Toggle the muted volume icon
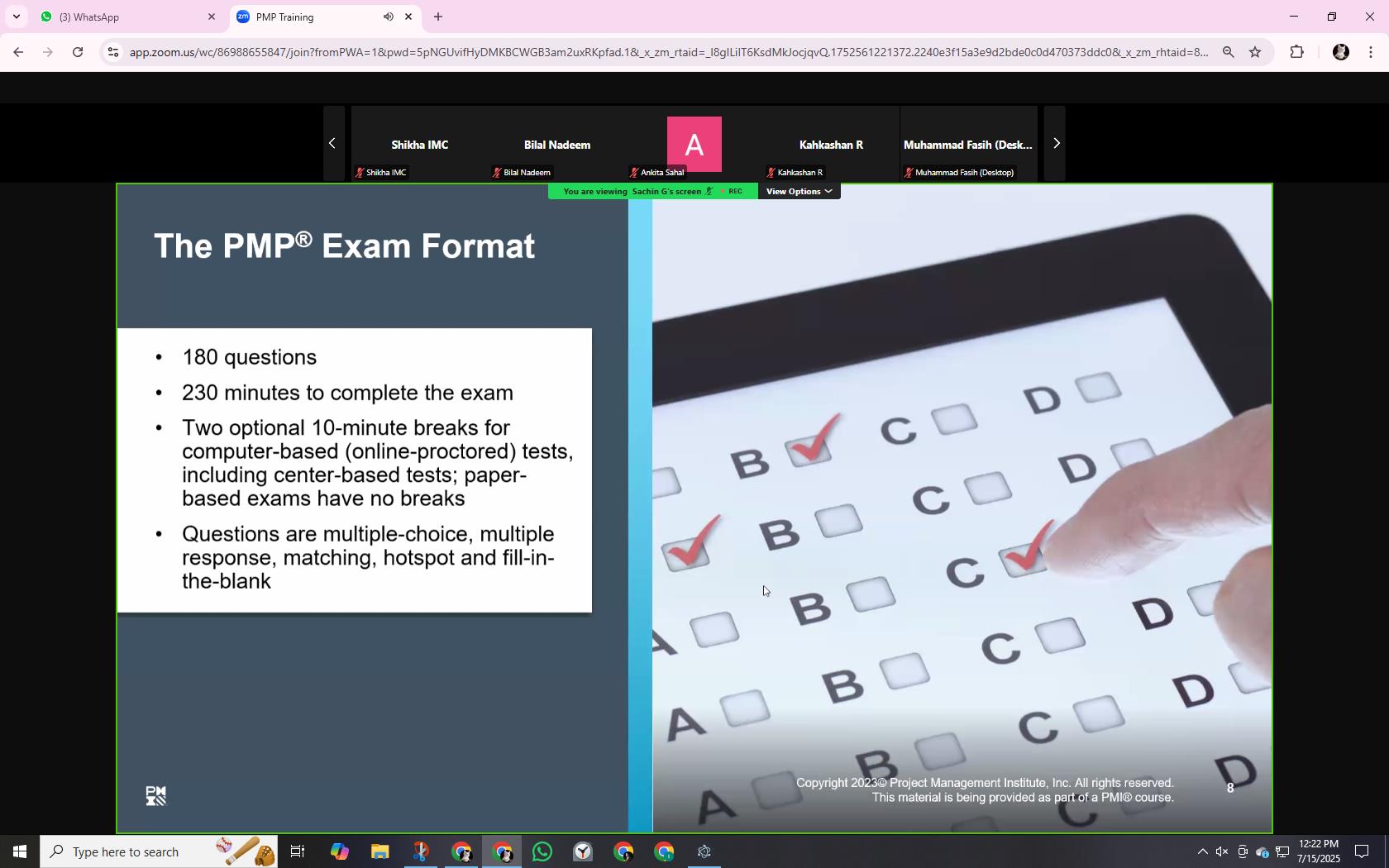This screenshot has width=1389, height=868. pos(1222,851)
